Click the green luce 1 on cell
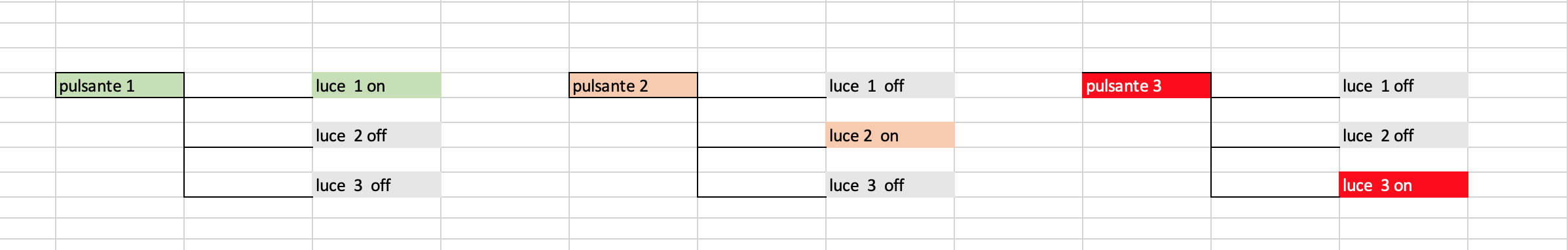This screenshot has height=250, width=1568. click(x=377, y=85)
